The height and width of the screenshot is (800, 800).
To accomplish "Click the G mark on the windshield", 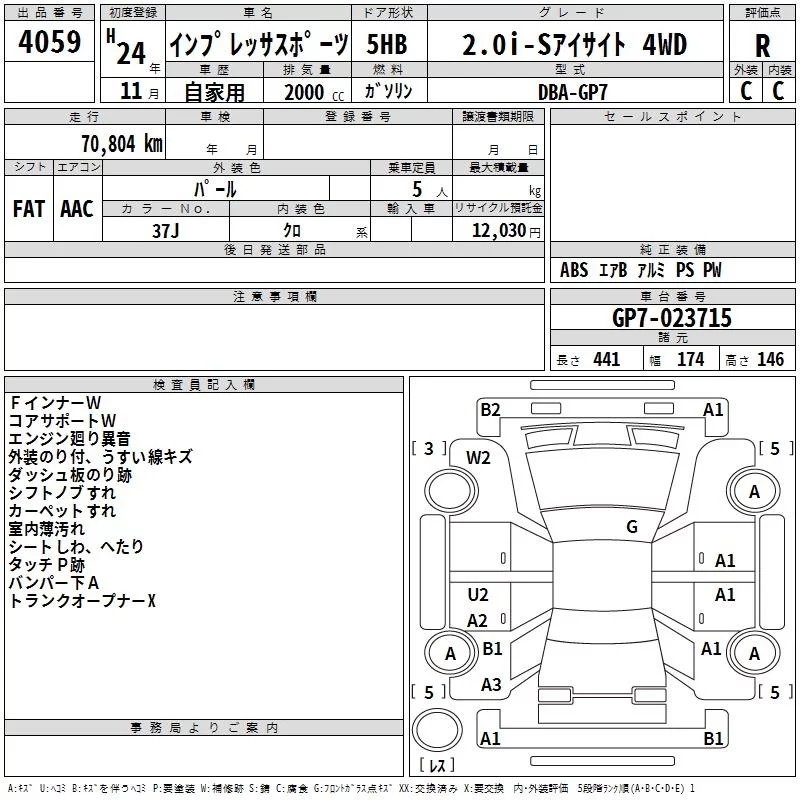I will [632, 526].
